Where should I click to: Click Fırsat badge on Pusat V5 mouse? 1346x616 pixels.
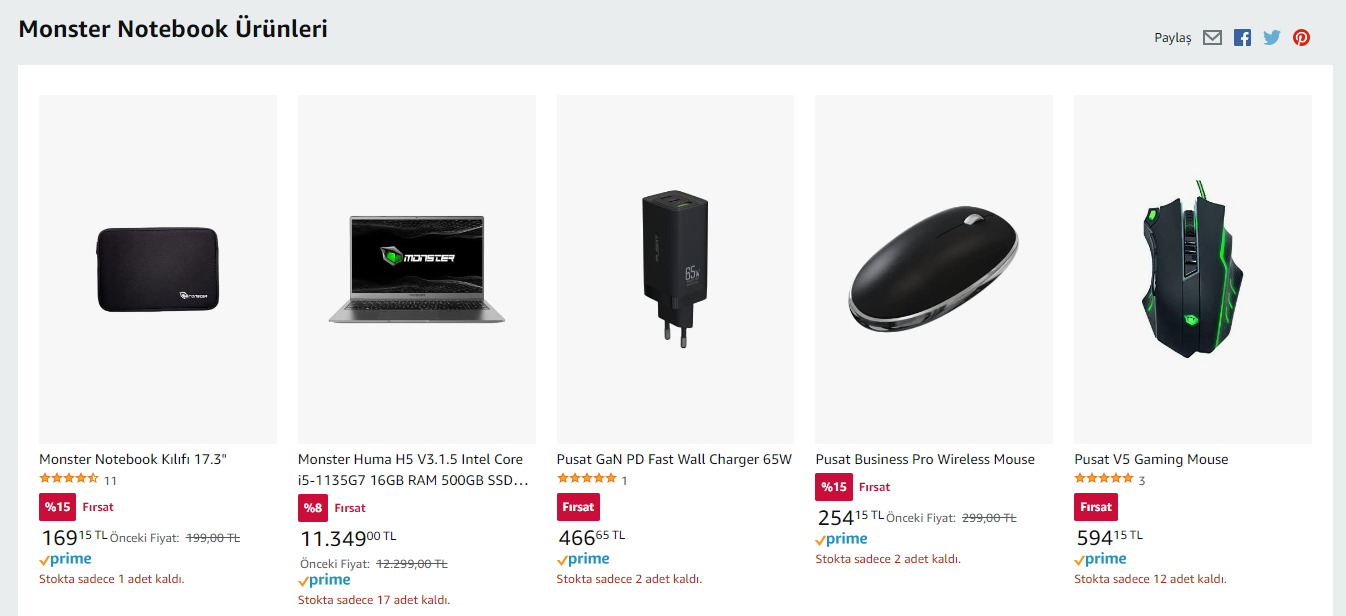coord(1095,507)
